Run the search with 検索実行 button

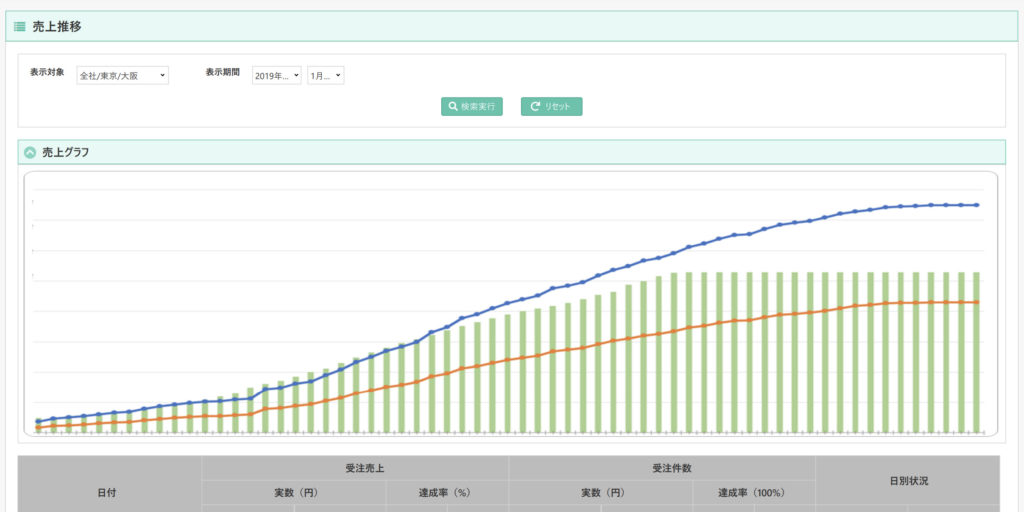coord(472,106)
